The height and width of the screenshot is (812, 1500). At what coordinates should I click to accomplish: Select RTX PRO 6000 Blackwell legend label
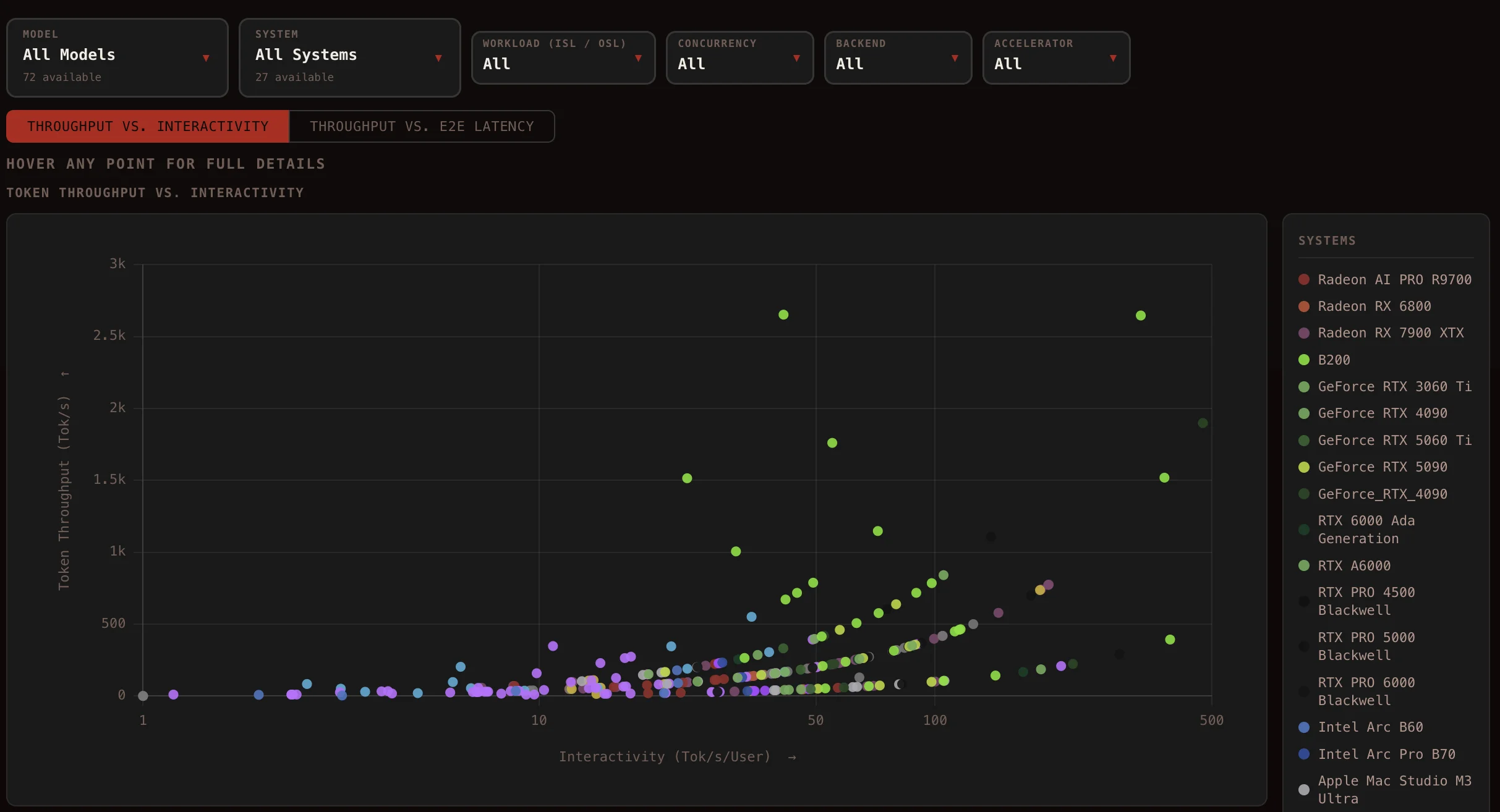point(1366,691)
